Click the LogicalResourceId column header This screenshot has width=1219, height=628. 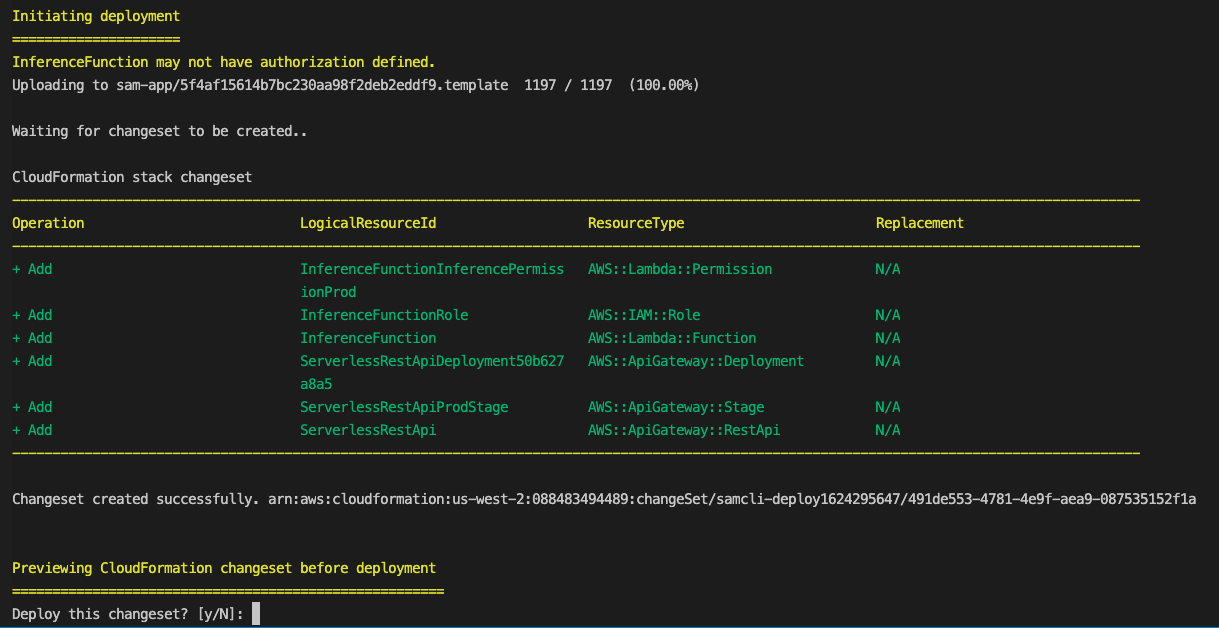(x=368, y=222)
